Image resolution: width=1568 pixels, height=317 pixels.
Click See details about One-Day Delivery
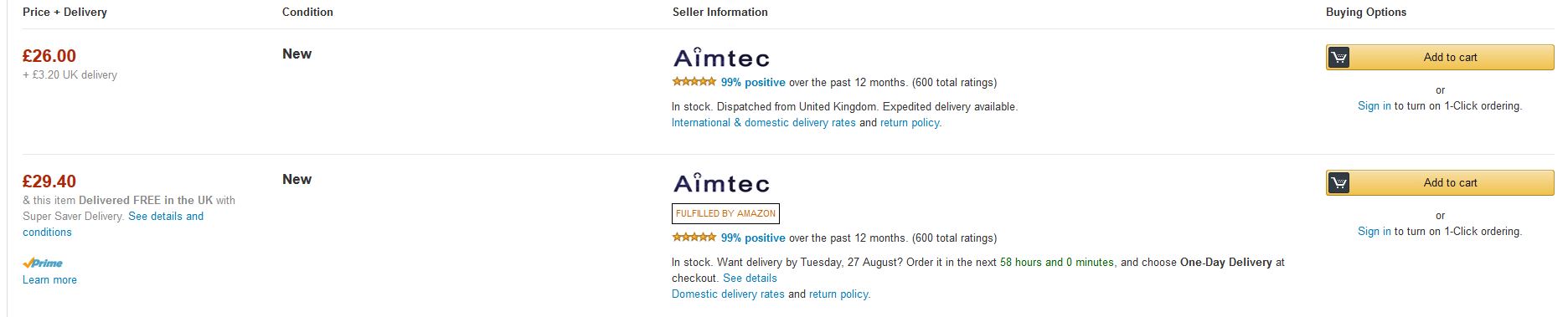(750, 279)
